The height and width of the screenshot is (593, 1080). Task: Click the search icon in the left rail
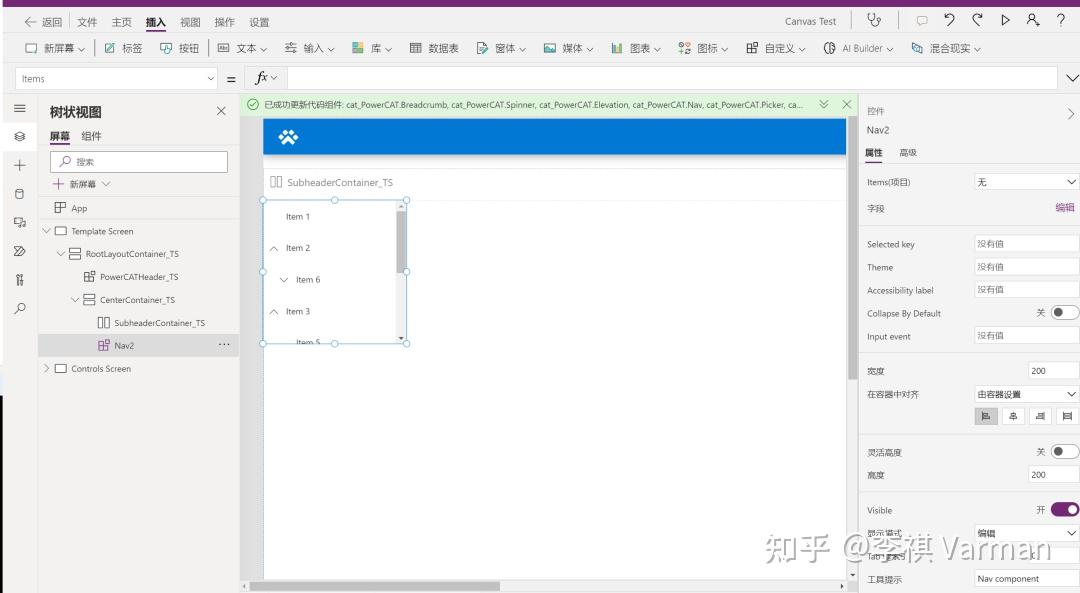point(19,309)
